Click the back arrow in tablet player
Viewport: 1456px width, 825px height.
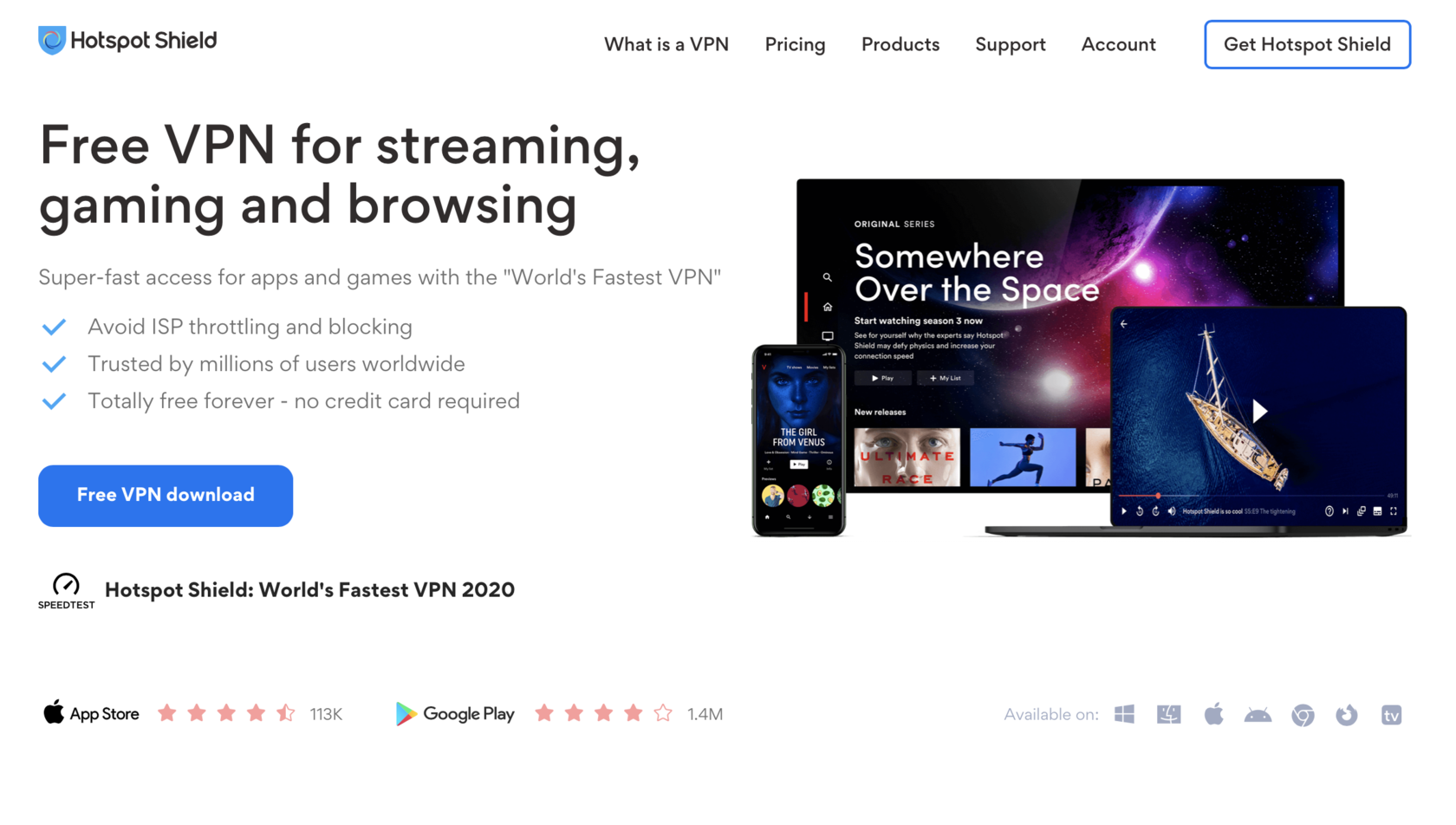(x=1124, y=324)
